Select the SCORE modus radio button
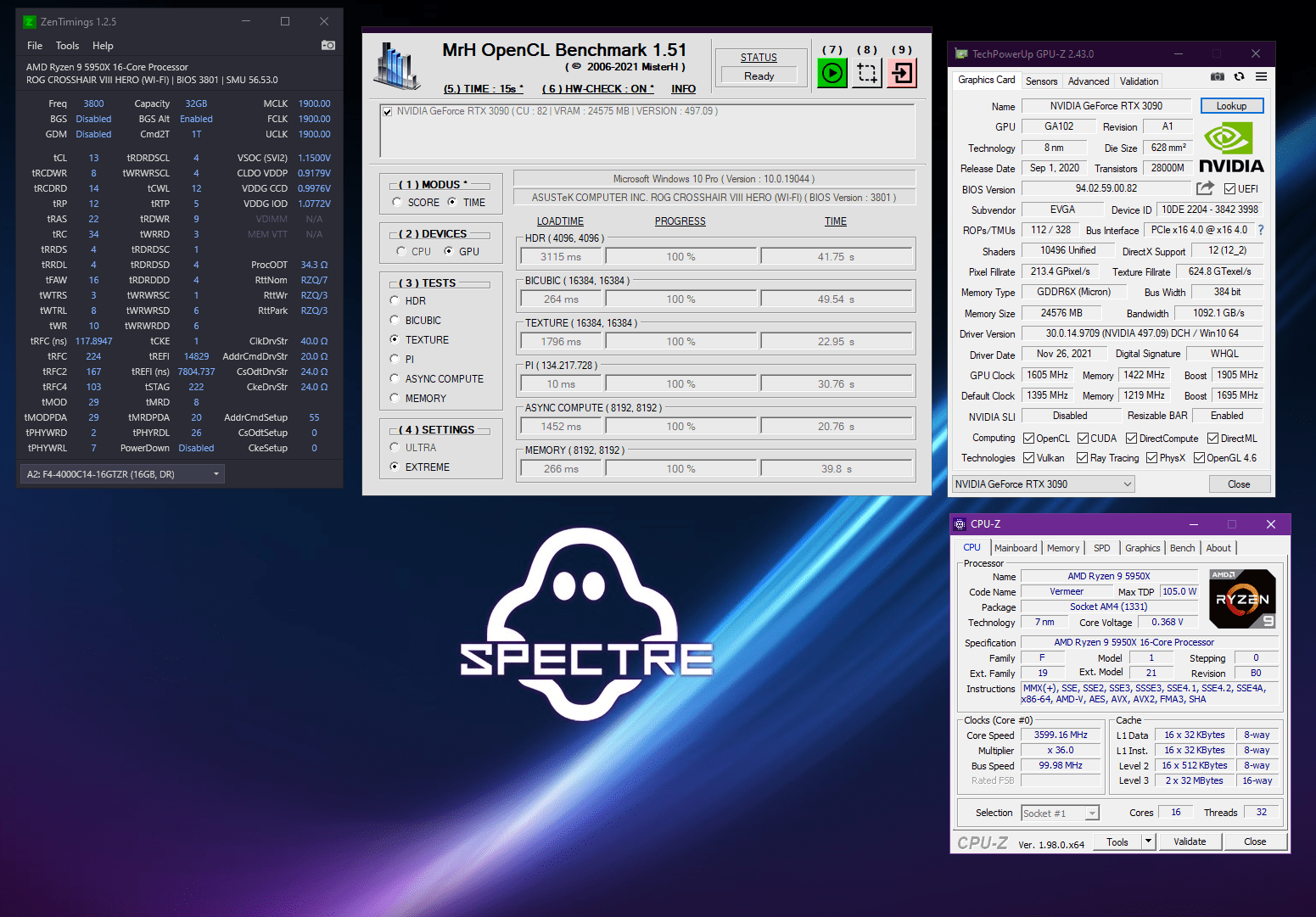The width and height of the screenshot is (1316, 917). pyautogui.click(x=397, y=202)
